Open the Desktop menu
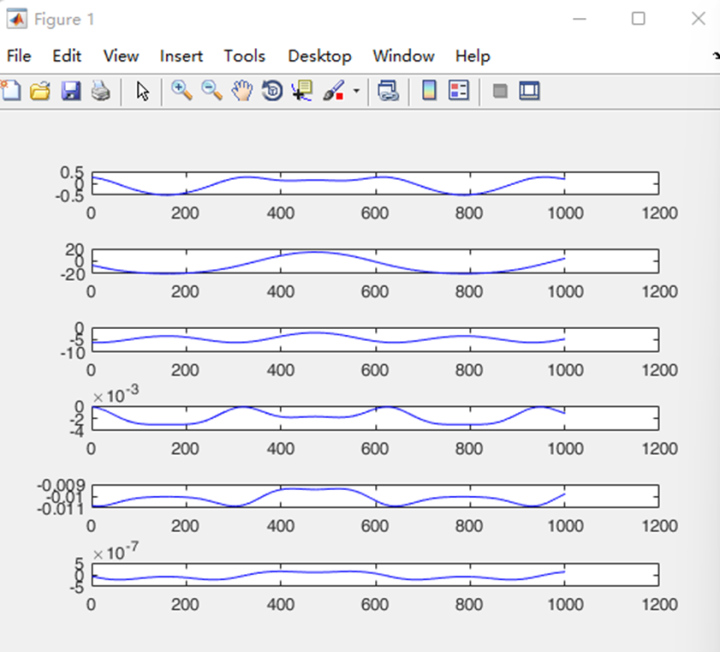Image resolution: width=720 pixels, height=652 pixels. tap(320, 56)
